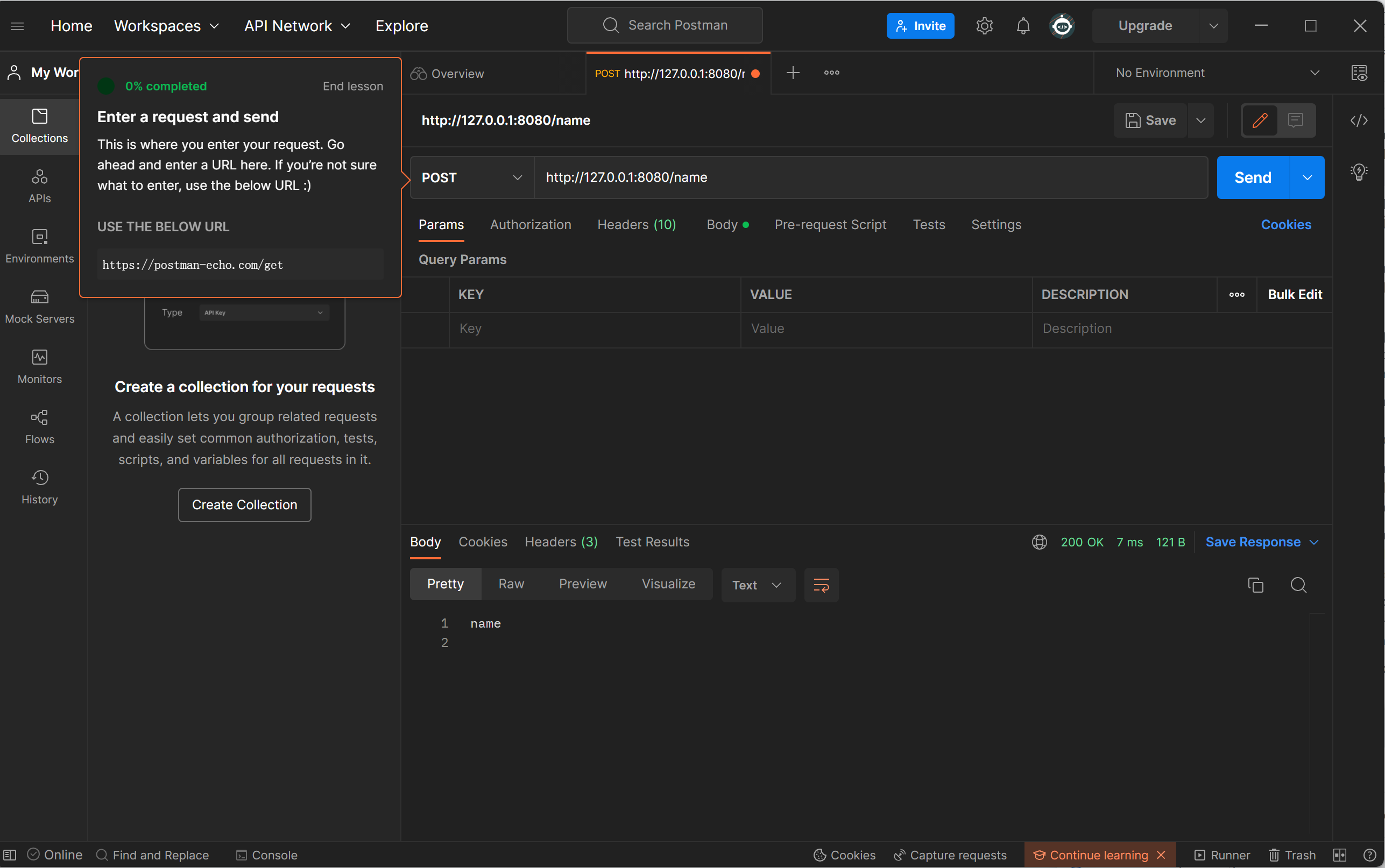Viewport: 1385px width, 868px height.
Task: Open History in the sidebar
Action: [40, 488]
